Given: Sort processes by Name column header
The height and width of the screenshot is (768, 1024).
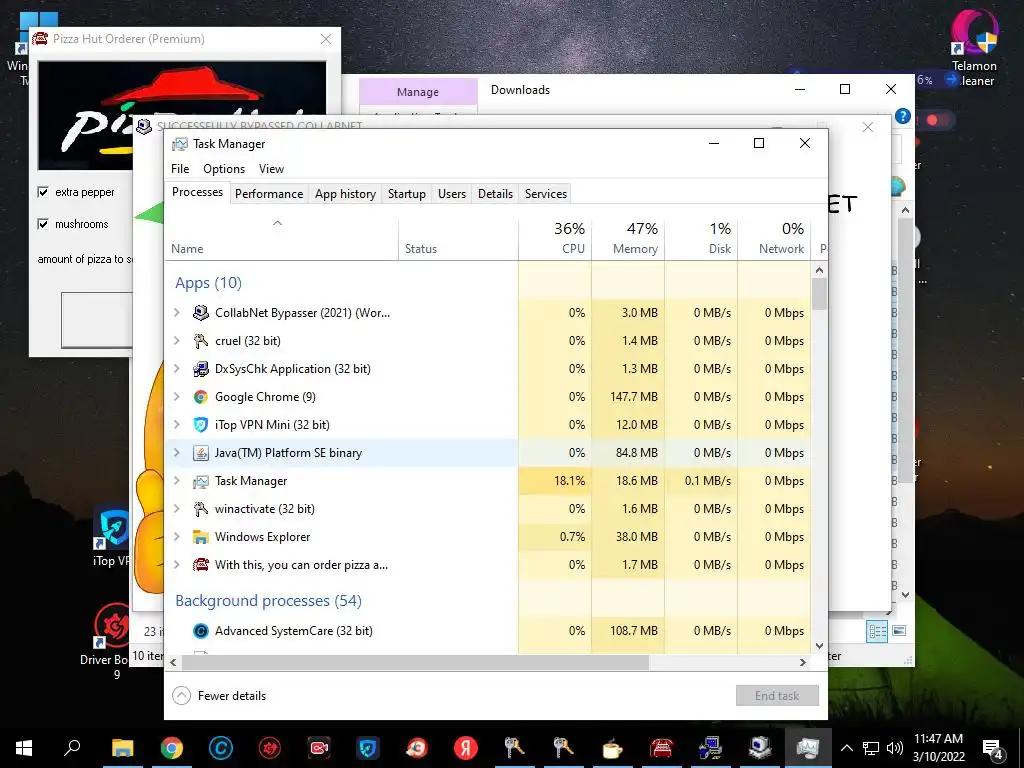Looking at the screenshot, I should tap(281, 239).
